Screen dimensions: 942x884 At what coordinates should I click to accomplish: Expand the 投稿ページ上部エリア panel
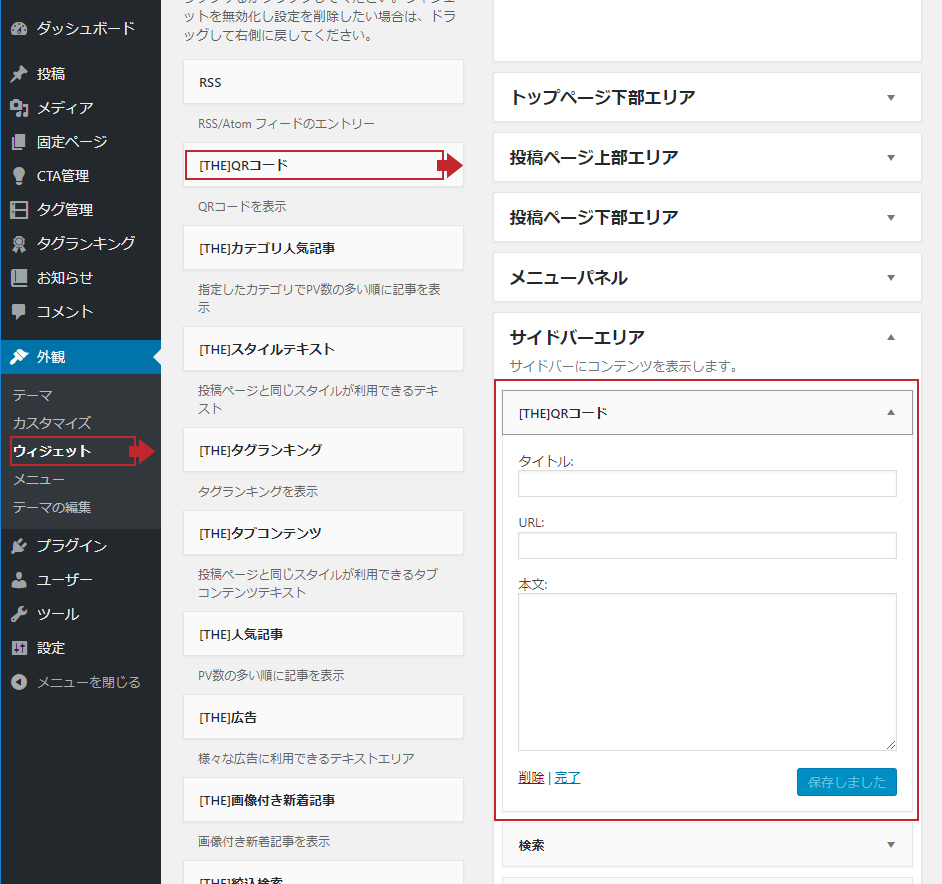[890, 157]
